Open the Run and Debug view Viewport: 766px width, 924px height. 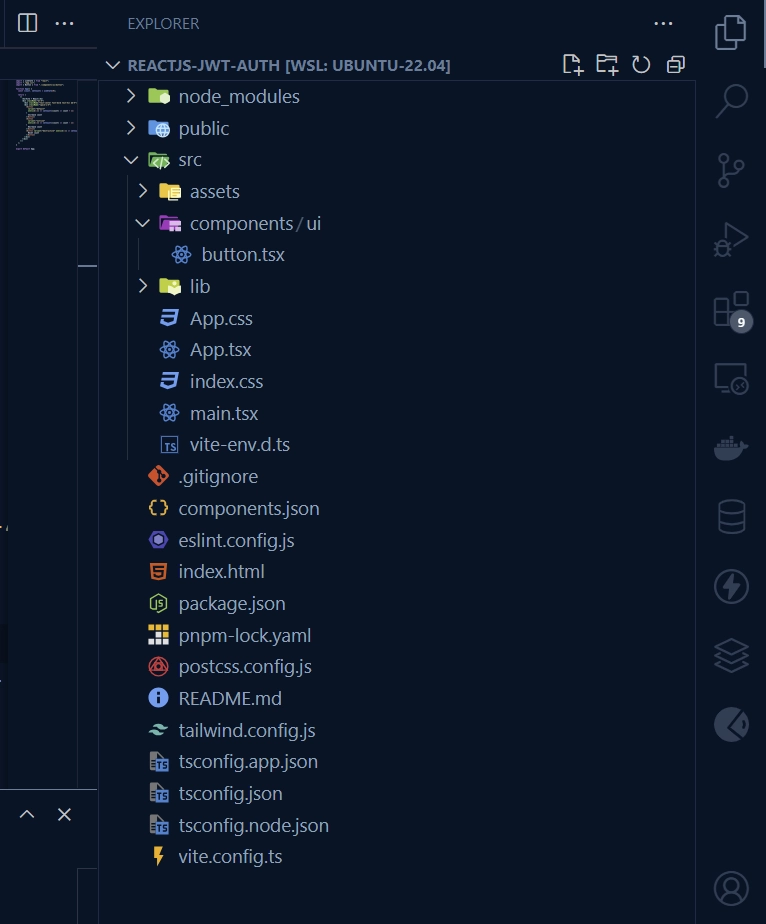pyautogui.click(x=731, y=239)
